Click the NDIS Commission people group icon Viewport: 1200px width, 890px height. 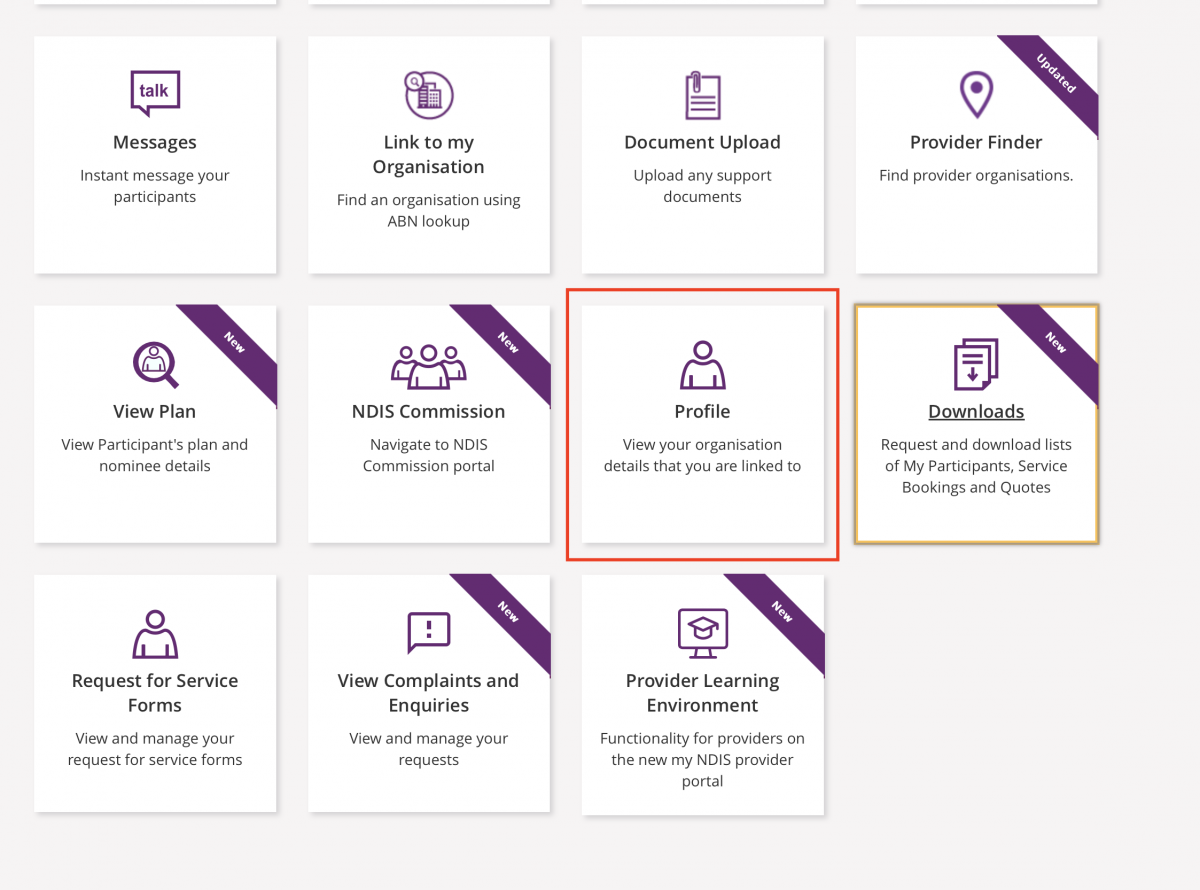coord(428,366)
